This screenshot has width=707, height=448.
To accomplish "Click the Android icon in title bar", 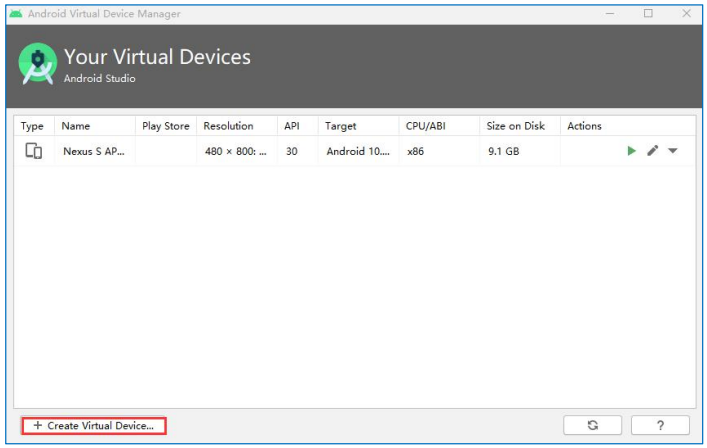I will pos(16,14).
